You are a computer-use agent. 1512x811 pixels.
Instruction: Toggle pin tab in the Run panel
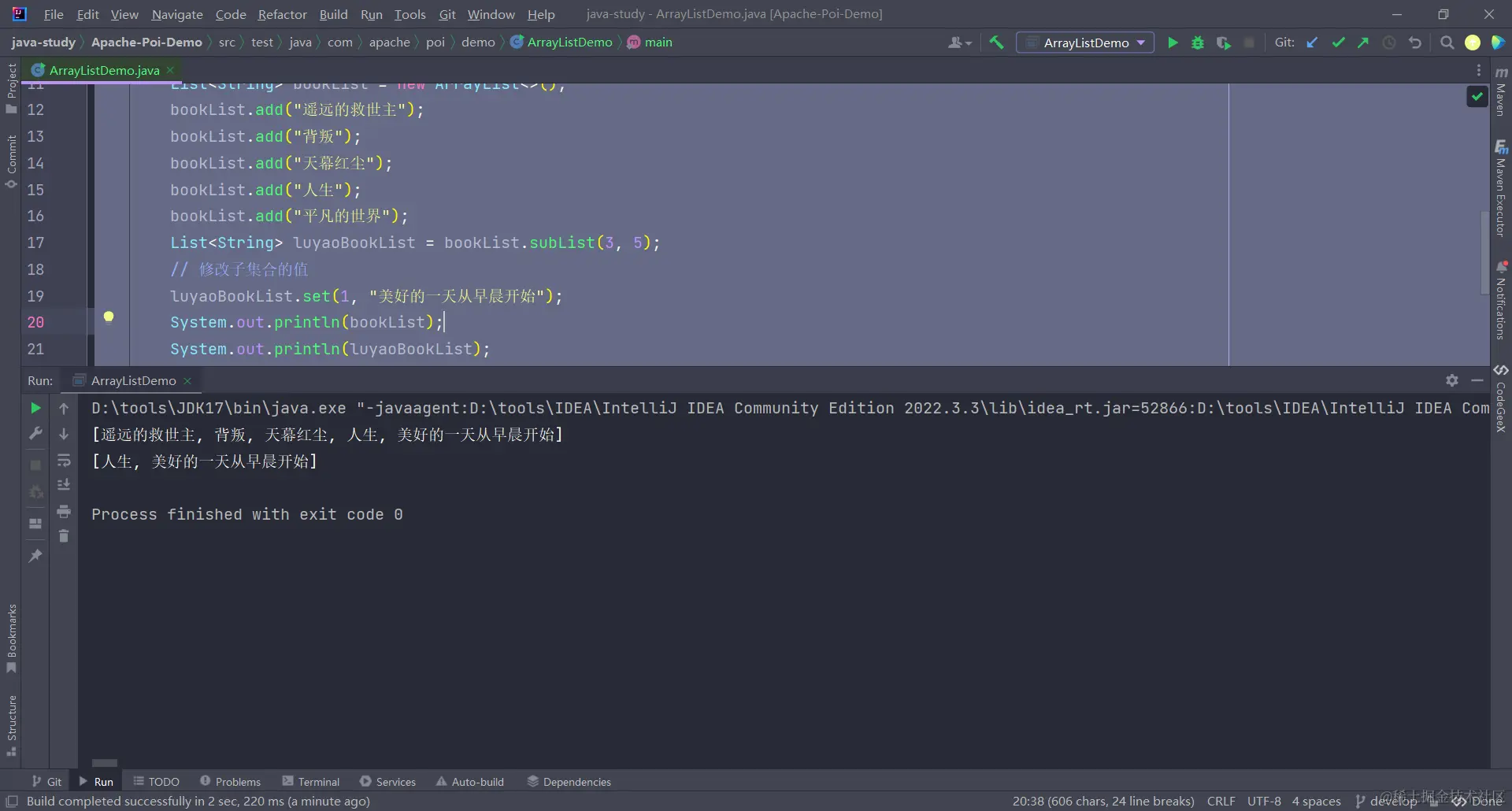coord(35,556)
